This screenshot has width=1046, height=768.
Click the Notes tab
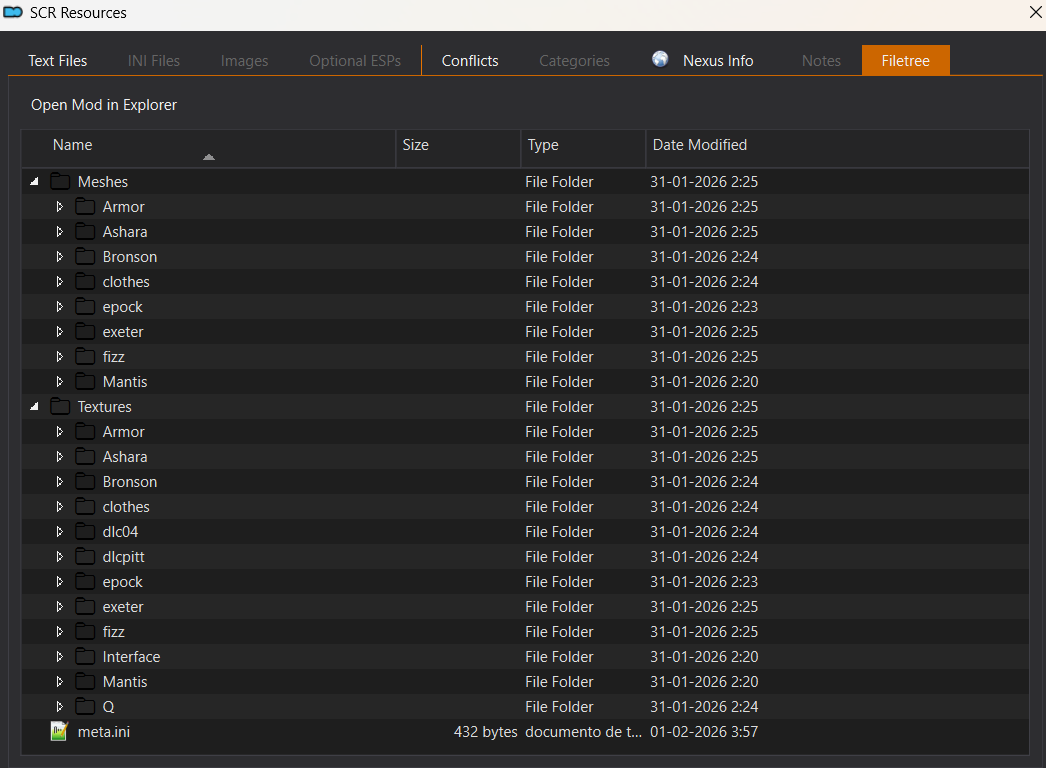click(x=821, y=61)
